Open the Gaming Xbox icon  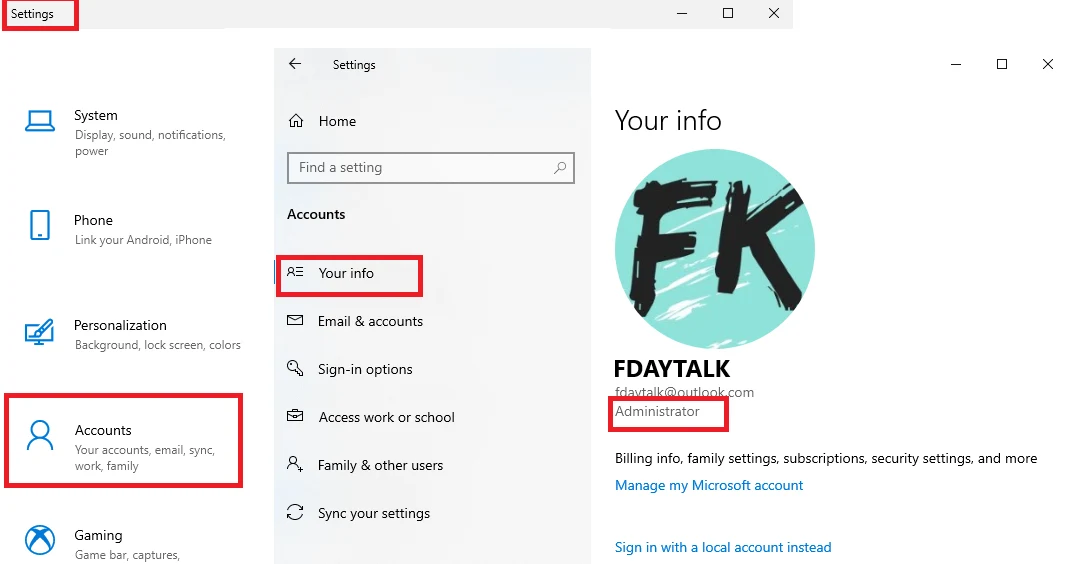click(40, 540)
